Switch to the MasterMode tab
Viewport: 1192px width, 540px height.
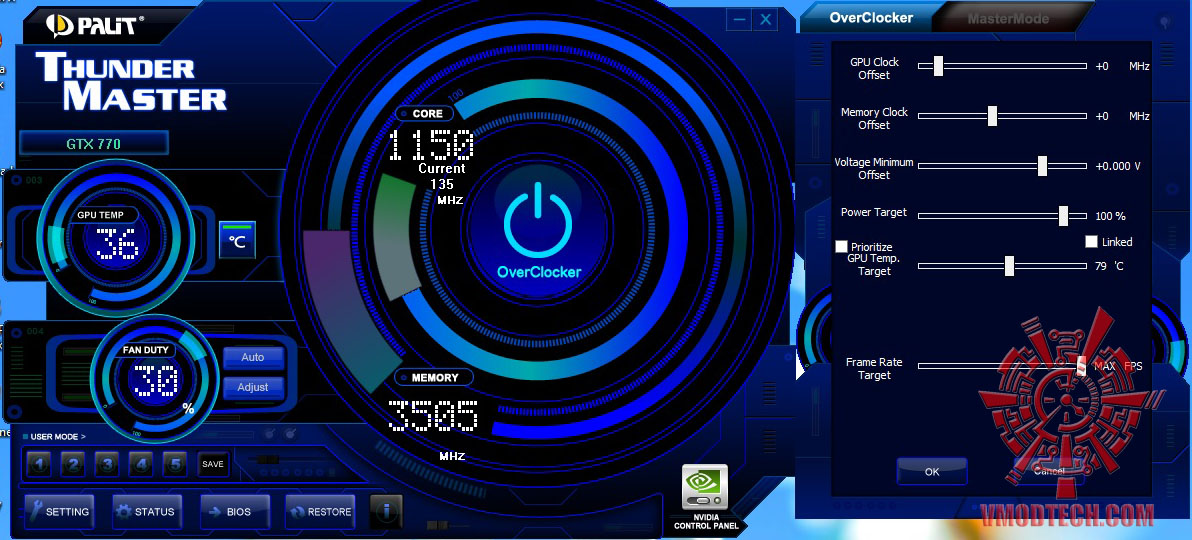(x=1008, y=19)
